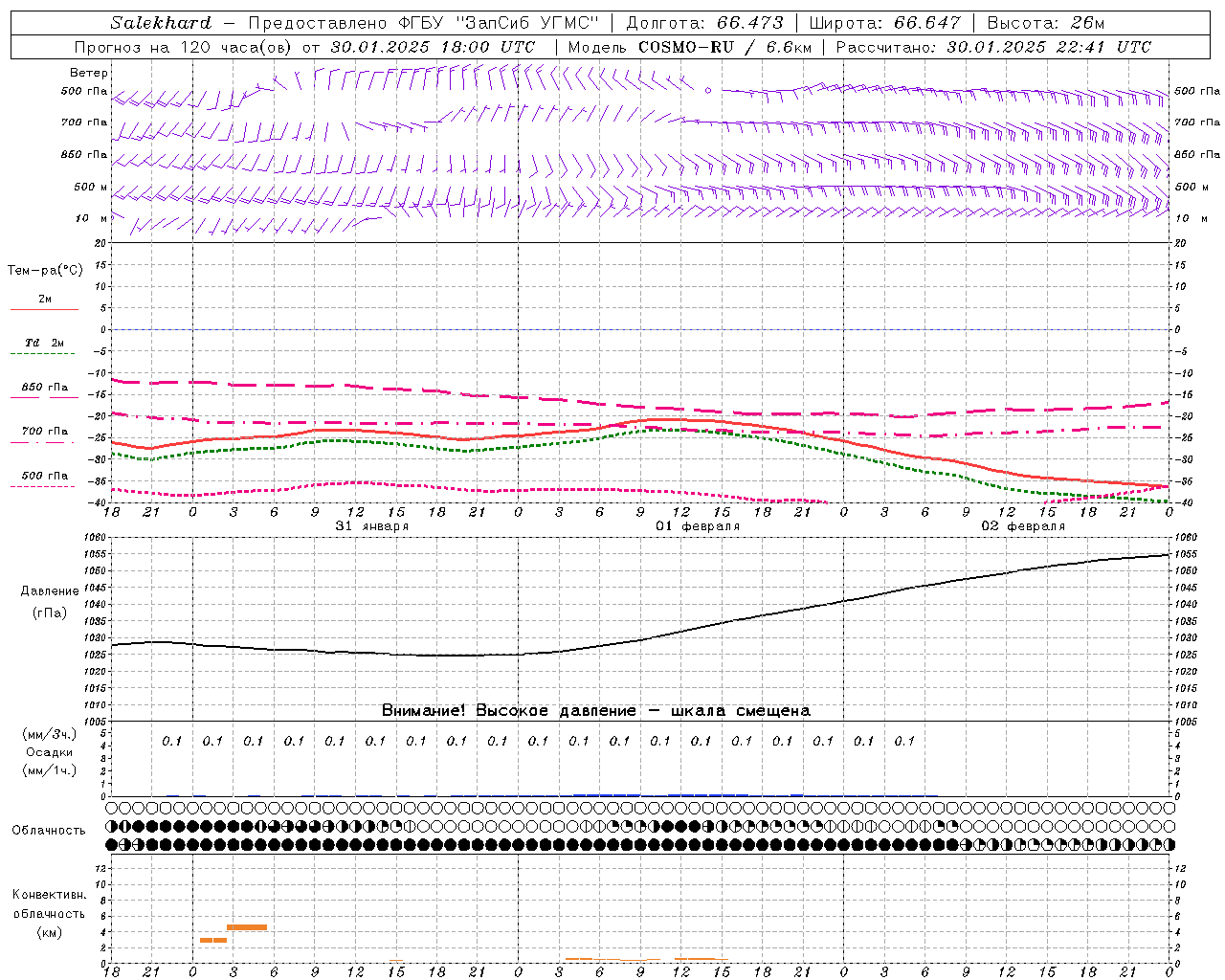Click the '700 гПа' temperature legend entry
The image size is (1225, 980).
45,432
